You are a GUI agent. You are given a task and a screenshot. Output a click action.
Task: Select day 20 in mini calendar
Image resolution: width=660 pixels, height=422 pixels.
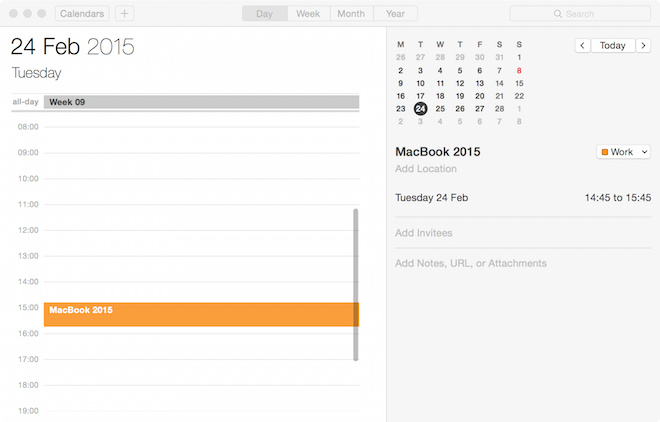point(479,96)
